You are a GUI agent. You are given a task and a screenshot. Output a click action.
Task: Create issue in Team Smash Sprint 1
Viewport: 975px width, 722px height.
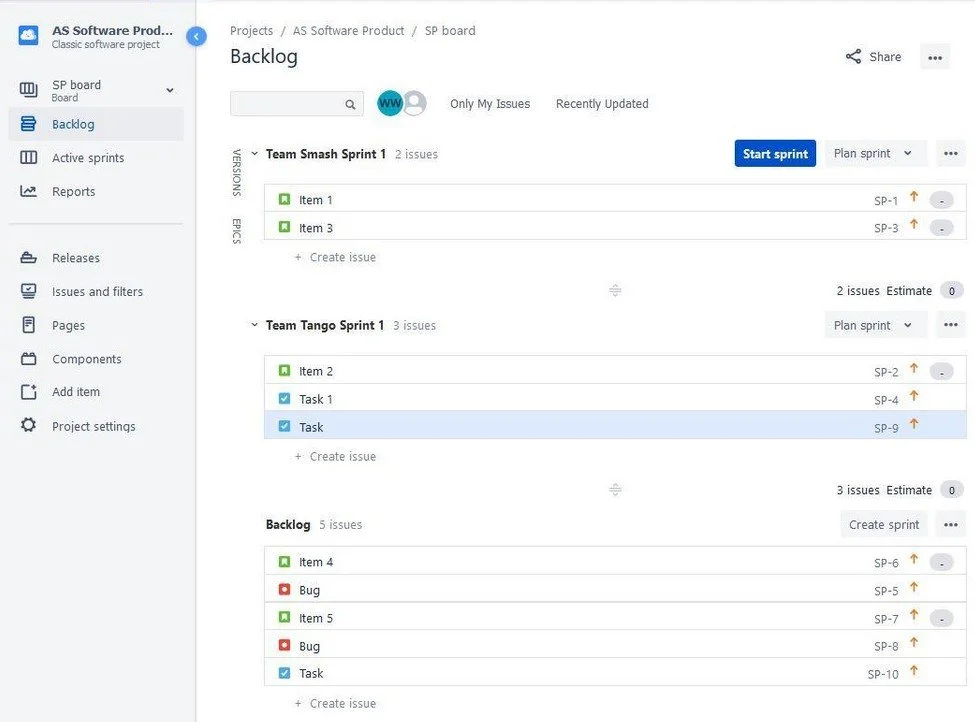tap(335, 257)
